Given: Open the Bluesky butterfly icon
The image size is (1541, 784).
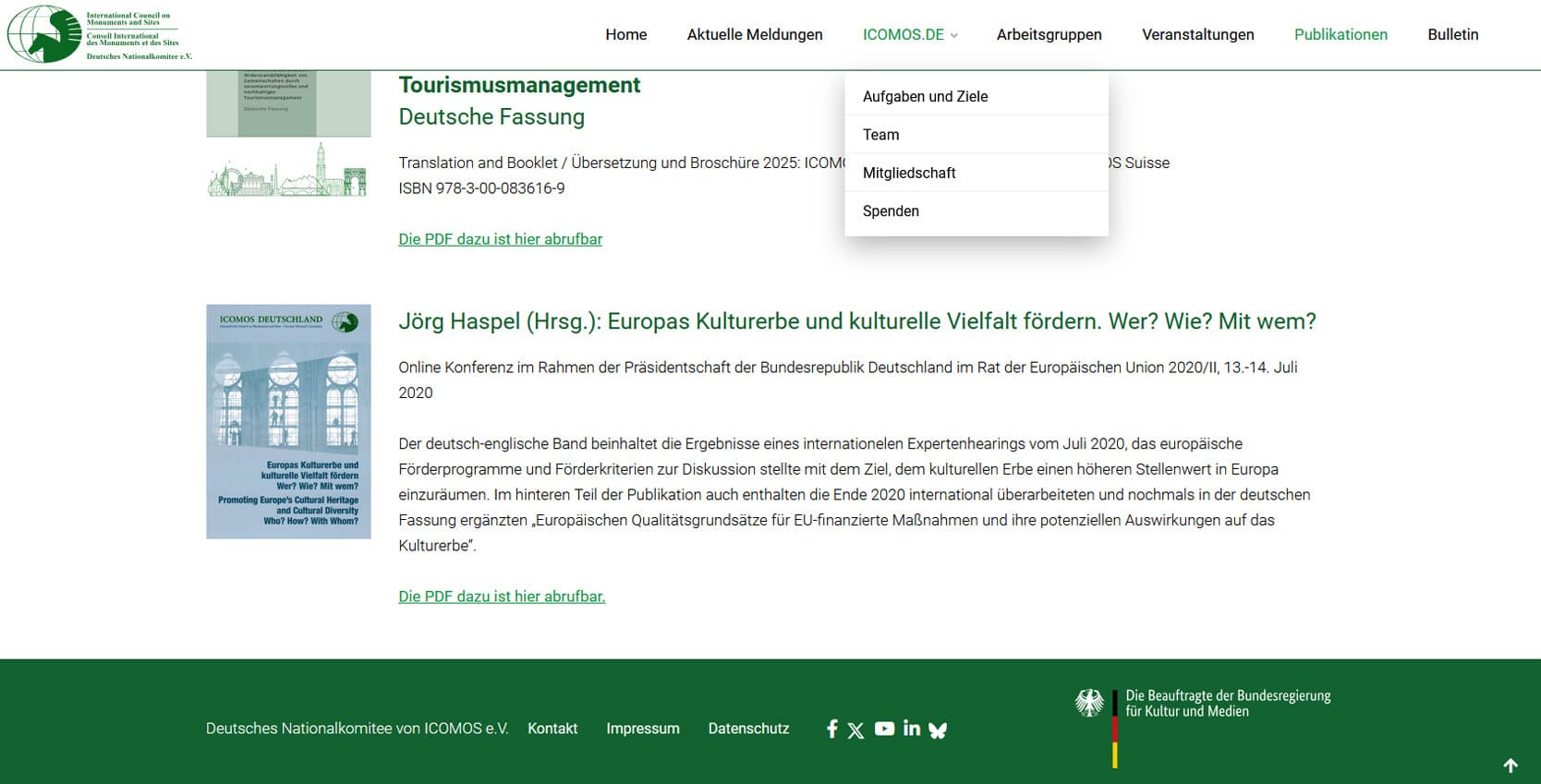Looking at the screenshot, I should [x=938, y=730].
